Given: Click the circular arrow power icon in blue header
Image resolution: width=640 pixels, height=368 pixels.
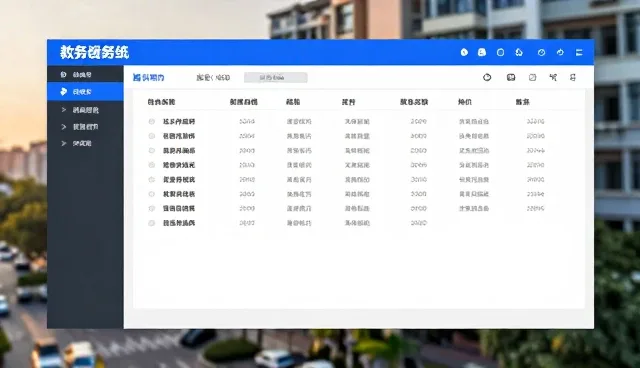Looking at the screenshot, I should [x=560, y=52].
